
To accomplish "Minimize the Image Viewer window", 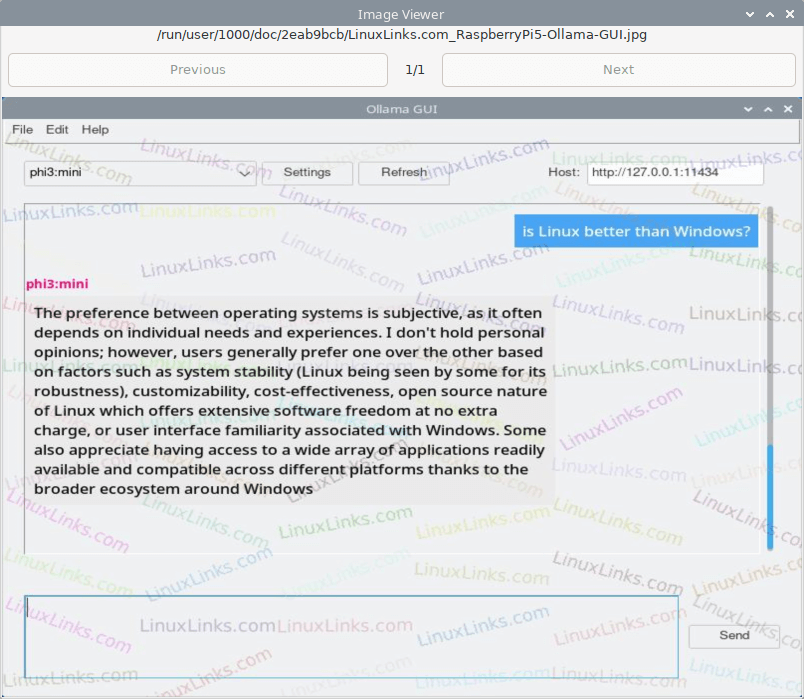I will point(750,14).
